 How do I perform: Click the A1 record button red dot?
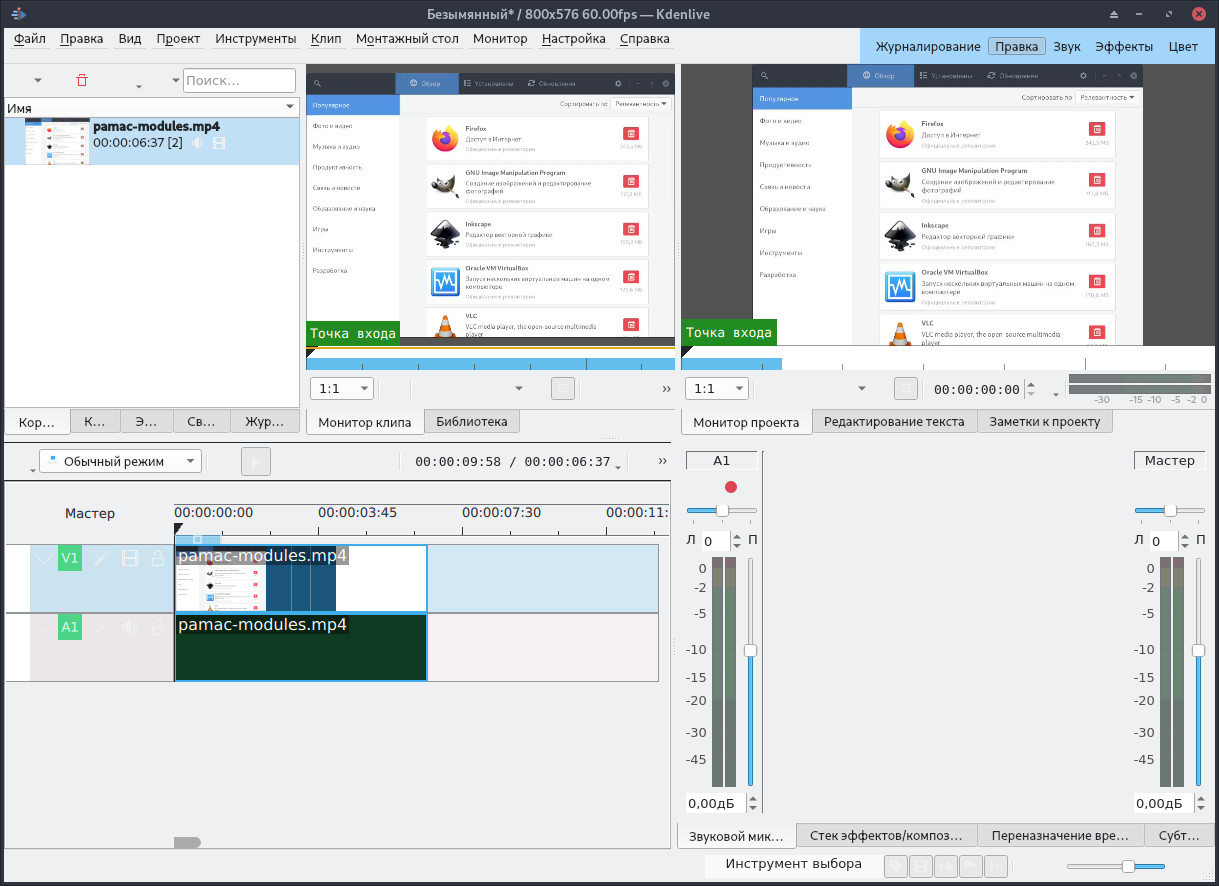(731, 487)
